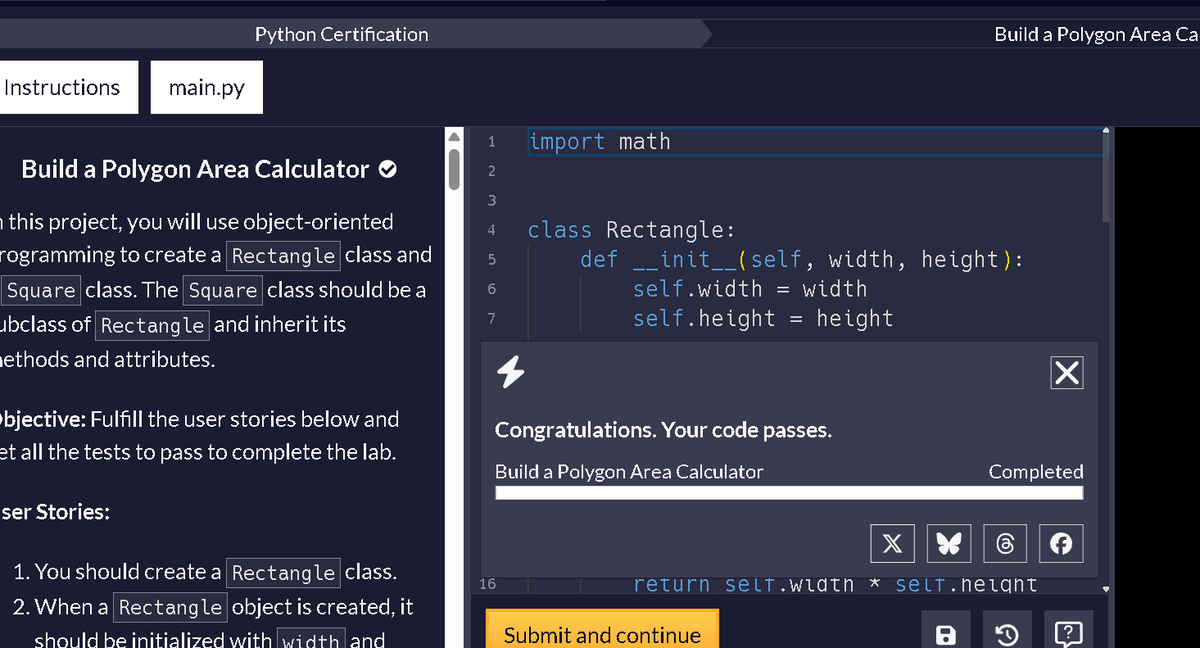Click the instructions panel scrollbar thumb
This screenshot has height=648, width=1200.
click(x=453, y=168)
